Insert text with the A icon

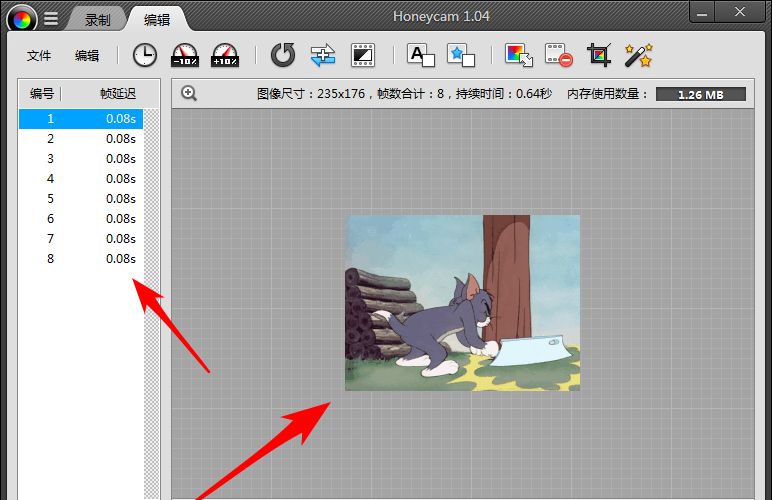pos(420,55)
